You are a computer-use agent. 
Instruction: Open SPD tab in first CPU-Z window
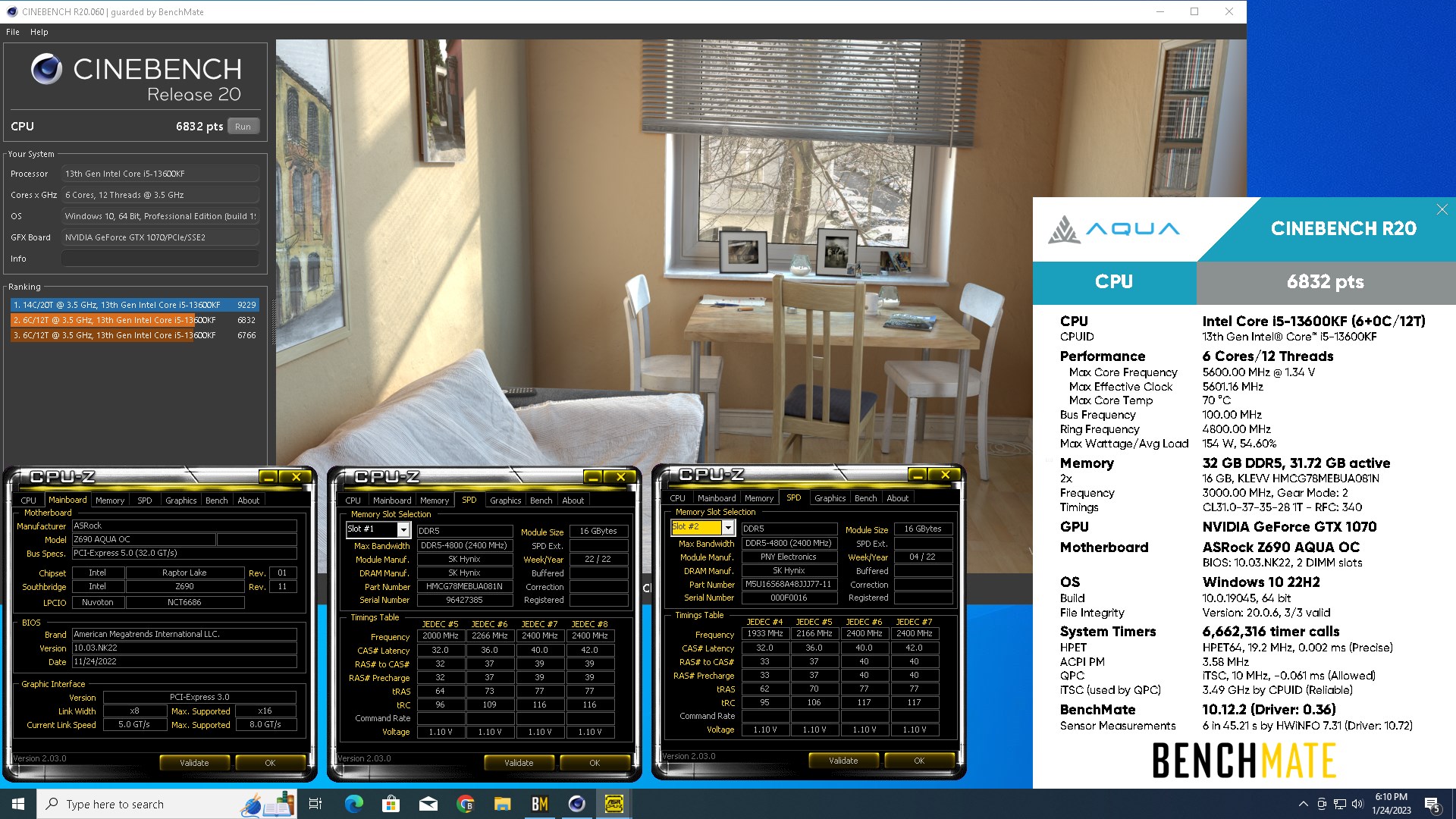pos(145,500)
